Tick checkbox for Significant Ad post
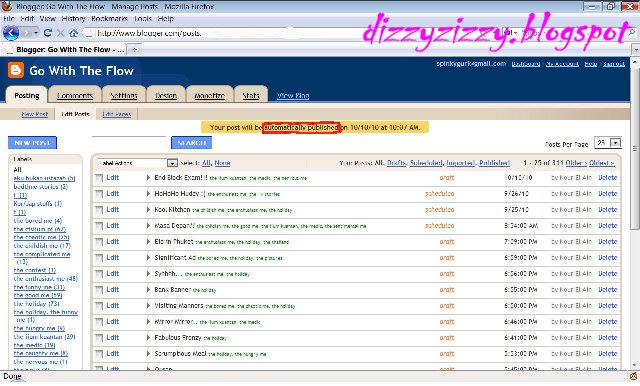This screenshot has width=640, height=386. (99, 258)
